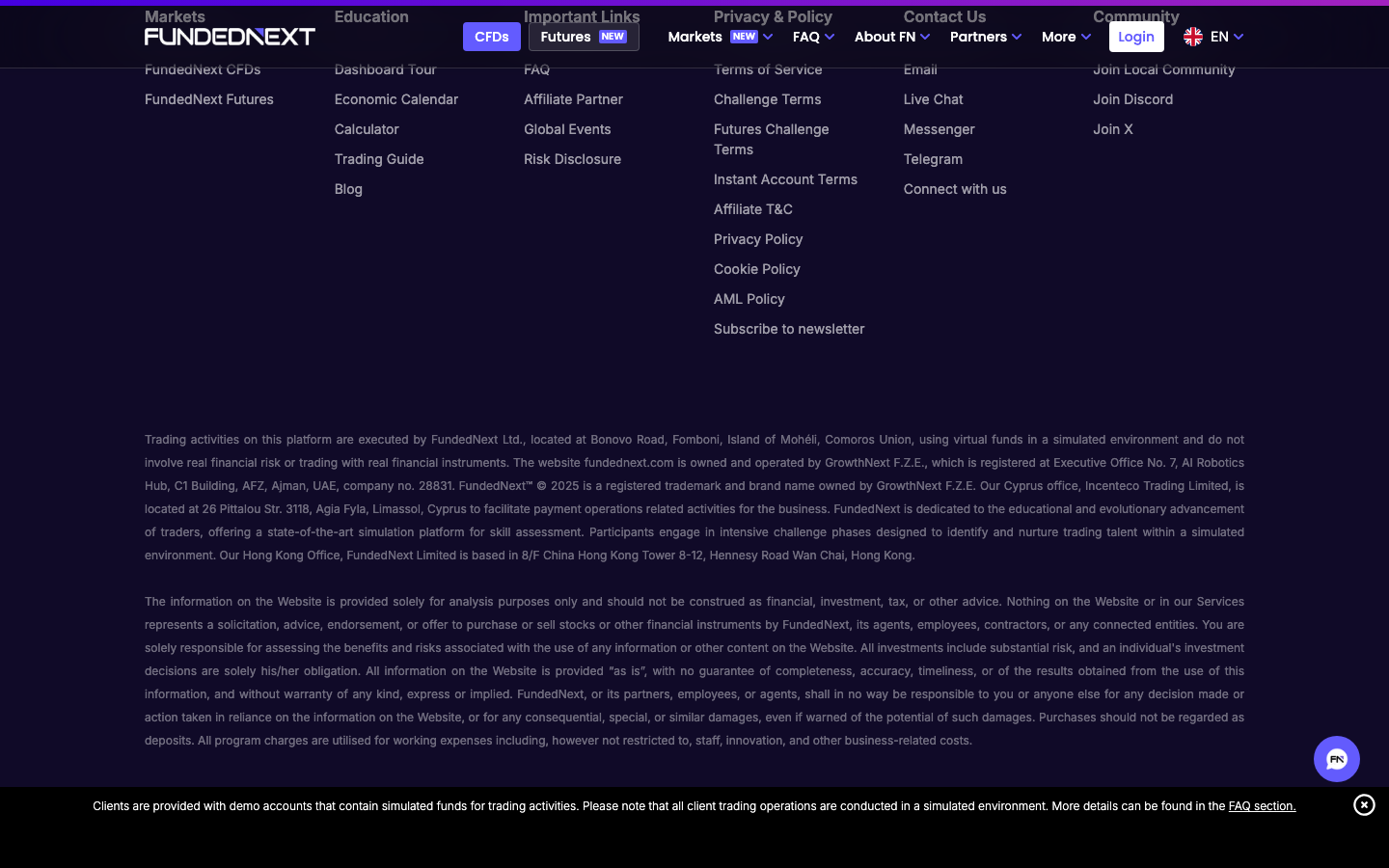Go to Affiliate Partner page
Screen dimensions: 1389x868
click(573, 99)
